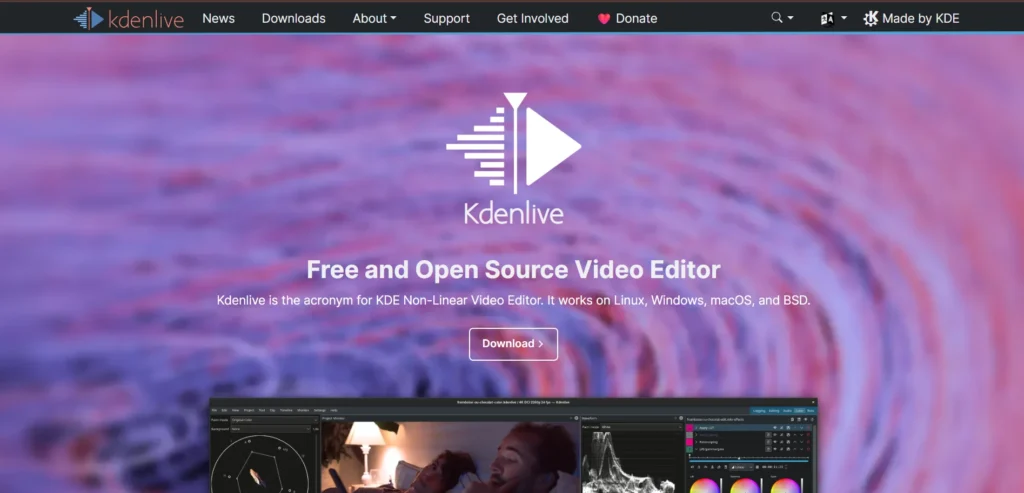Click the KDE gear logo
The width and height of the screenshot is (1024, 493).
pos(871,18)
